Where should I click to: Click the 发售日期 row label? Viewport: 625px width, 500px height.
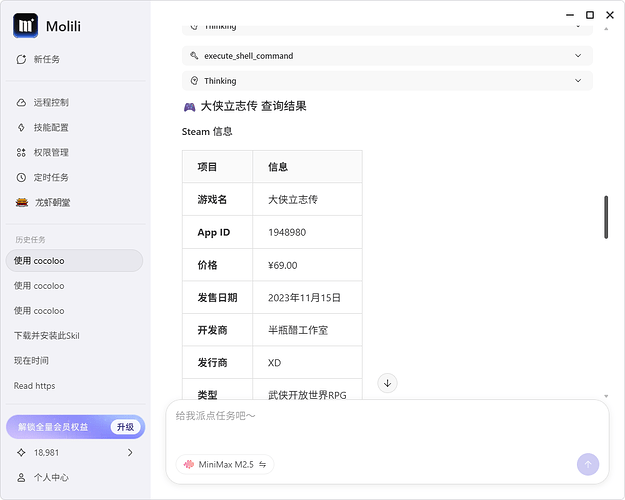pos(217,298)
